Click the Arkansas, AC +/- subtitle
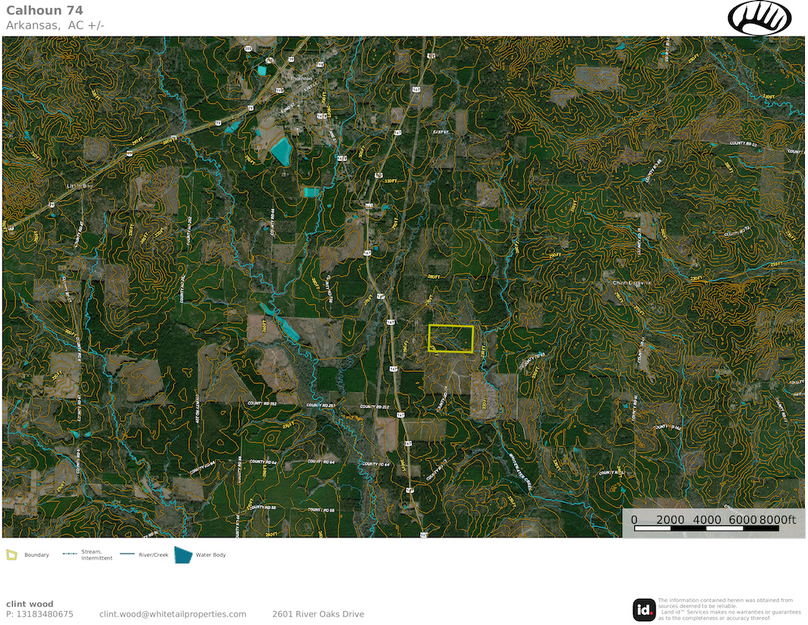This screenshot has height=625, width=808. (55, 24)
